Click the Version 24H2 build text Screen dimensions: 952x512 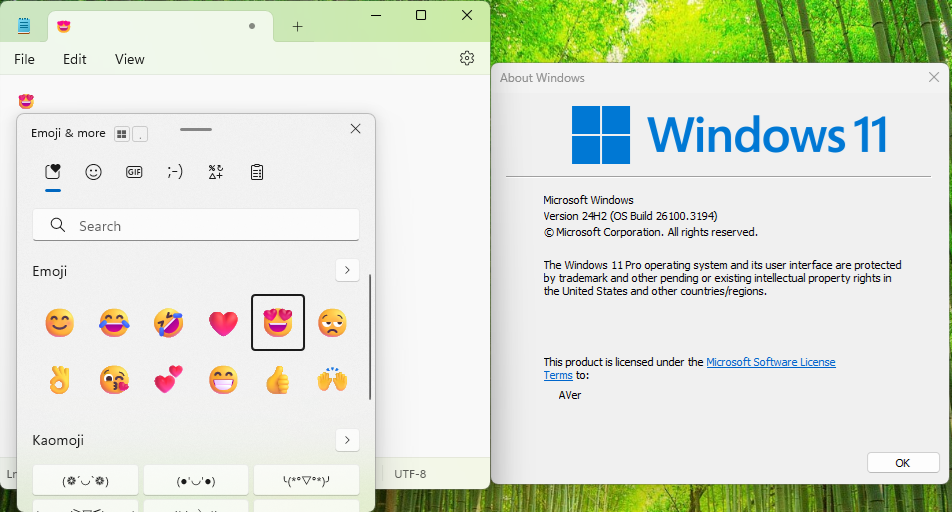pos(630,216)
